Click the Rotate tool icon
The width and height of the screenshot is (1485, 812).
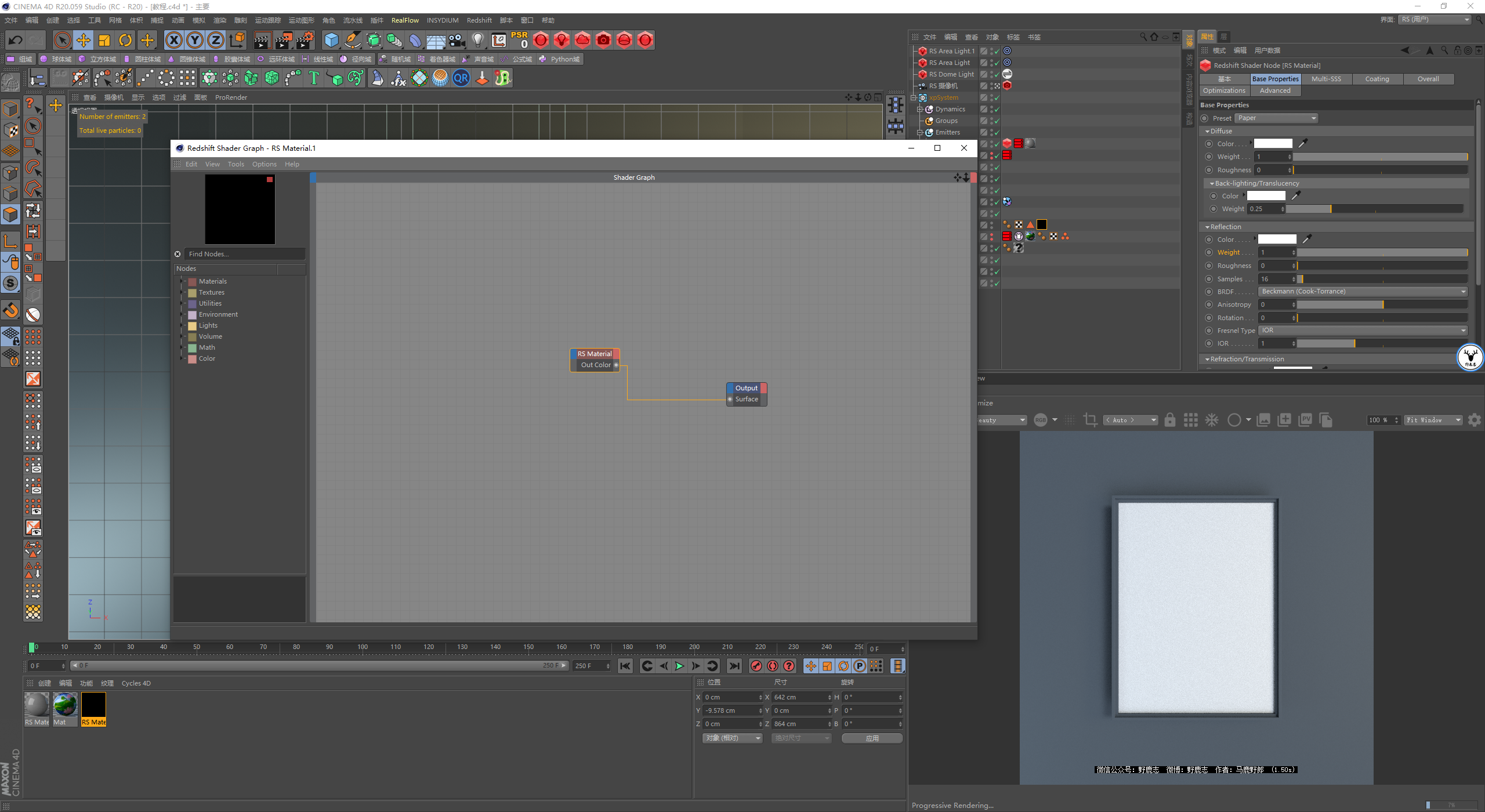pyautogui.click(x=125, y=40)
